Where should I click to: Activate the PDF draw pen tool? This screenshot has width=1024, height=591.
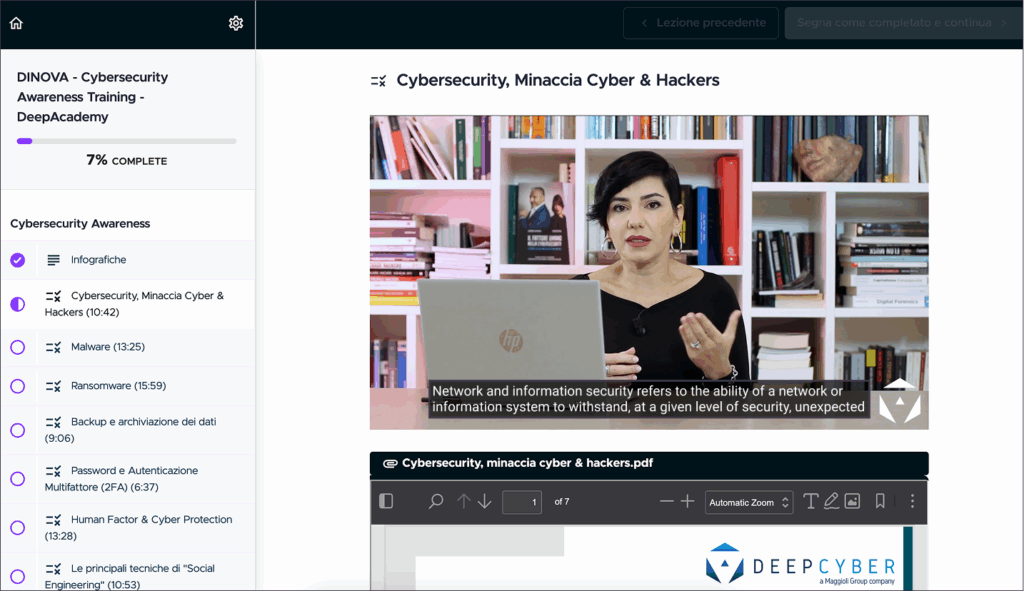click(x=831, y=501)
